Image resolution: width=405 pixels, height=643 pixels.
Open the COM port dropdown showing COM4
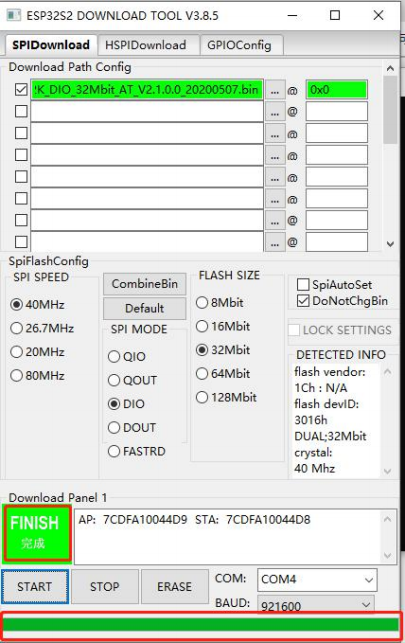[x=317, y=579]
